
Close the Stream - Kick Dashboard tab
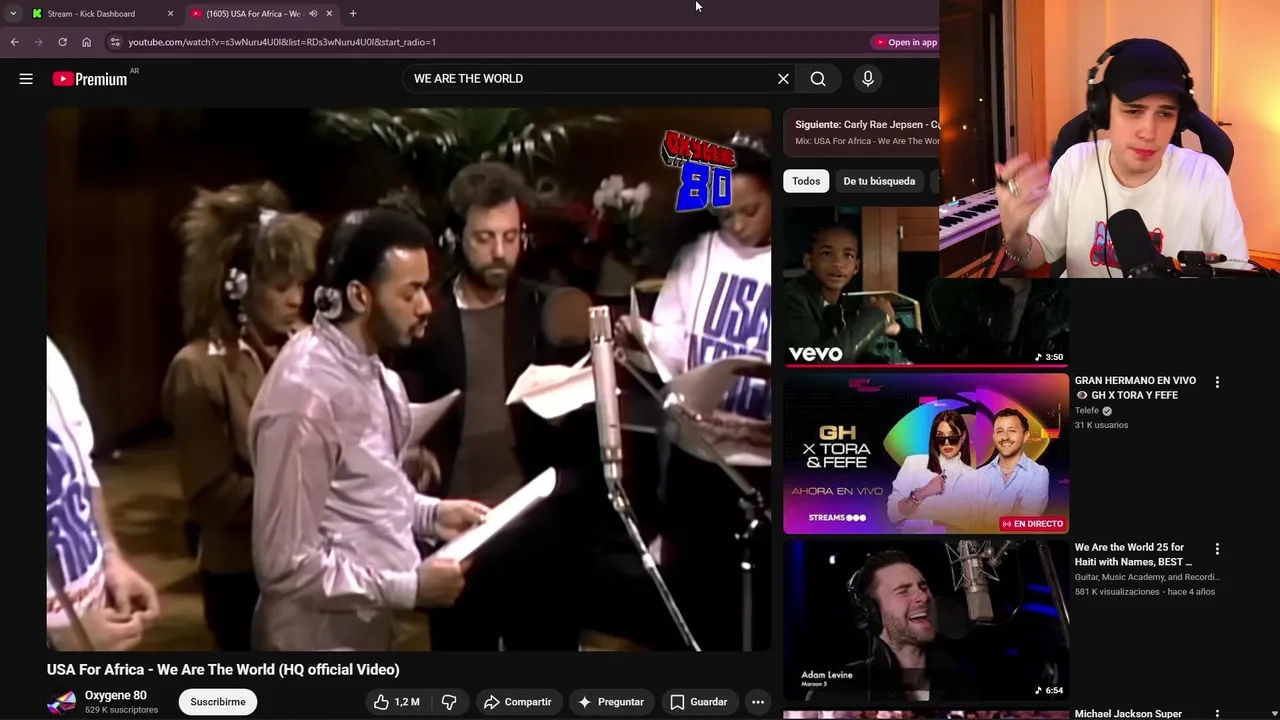[170, 13]
